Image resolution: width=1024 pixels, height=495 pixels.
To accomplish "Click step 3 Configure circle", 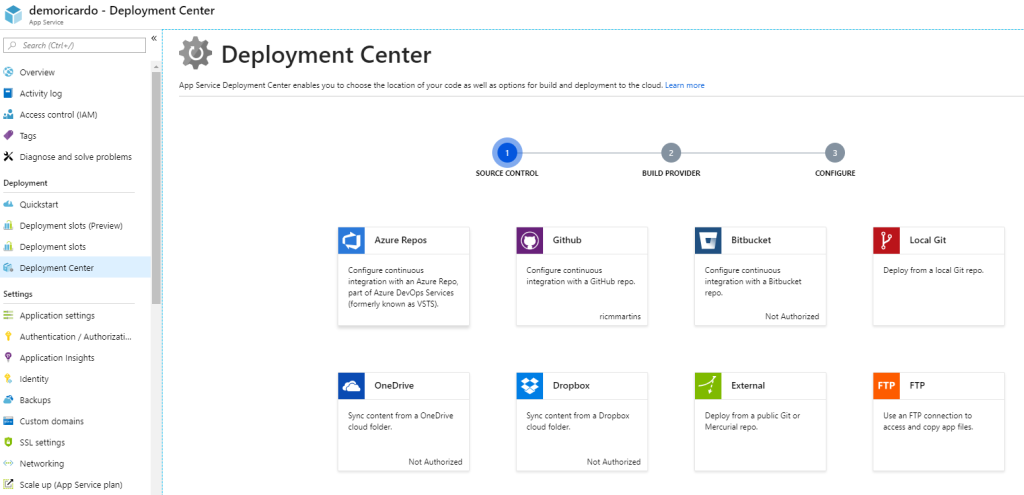I will pyautogui.click(x=835, y=153).
